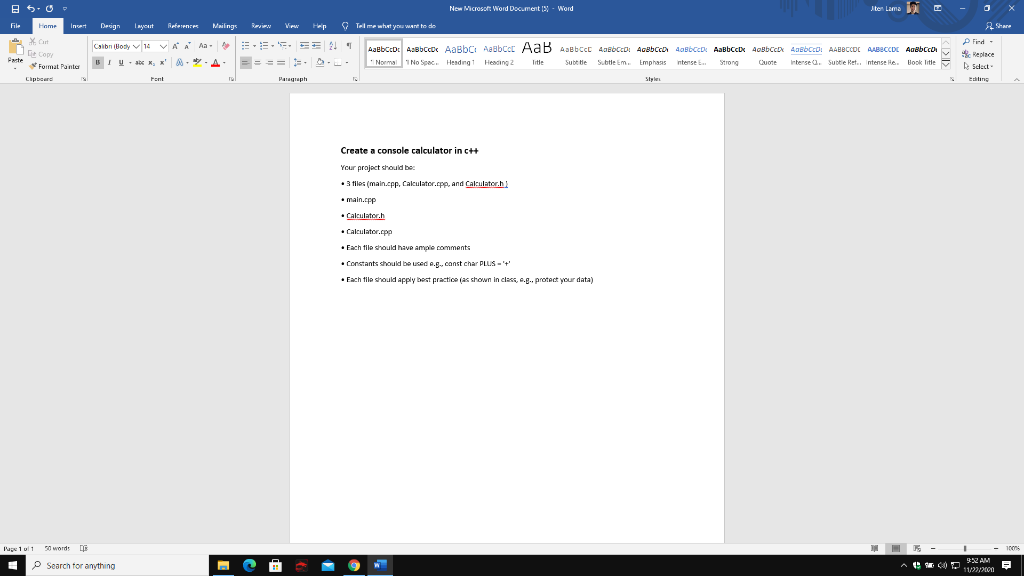Toggle subscript formatting
1024x576 pixels.
point(152,62)
